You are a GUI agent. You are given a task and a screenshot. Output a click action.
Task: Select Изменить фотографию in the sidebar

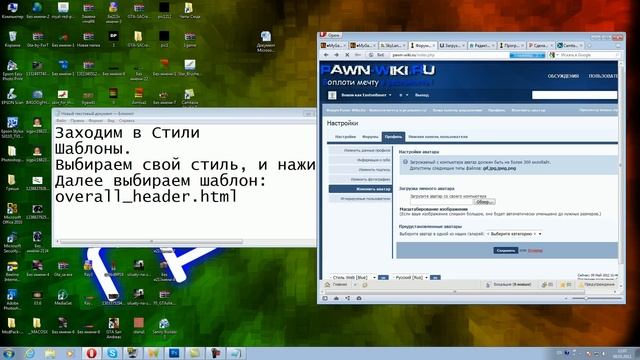(x=360, y=180)
